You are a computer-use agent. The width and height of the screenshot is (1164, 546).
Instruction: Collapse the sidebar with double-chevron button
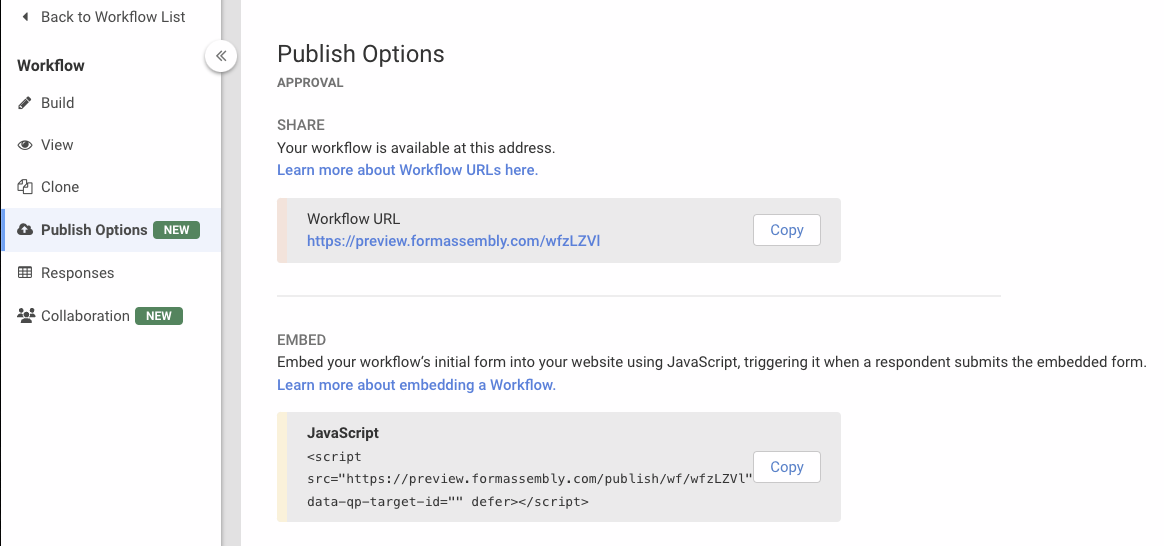tap(221, 56)
